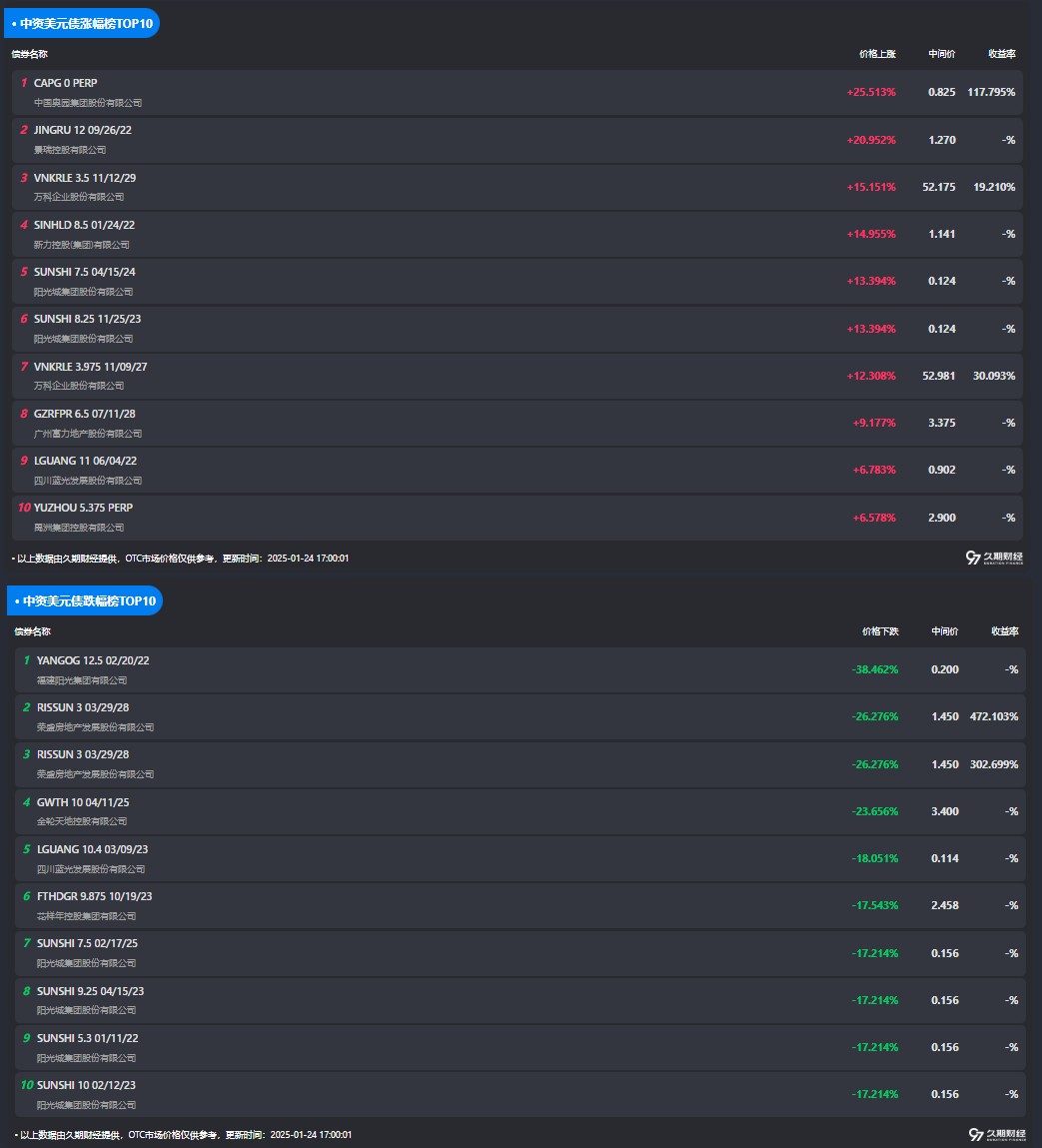Click mid price 2.900
The height and width of the screenshot is (1148, 1042).
[x=942, y=518]
